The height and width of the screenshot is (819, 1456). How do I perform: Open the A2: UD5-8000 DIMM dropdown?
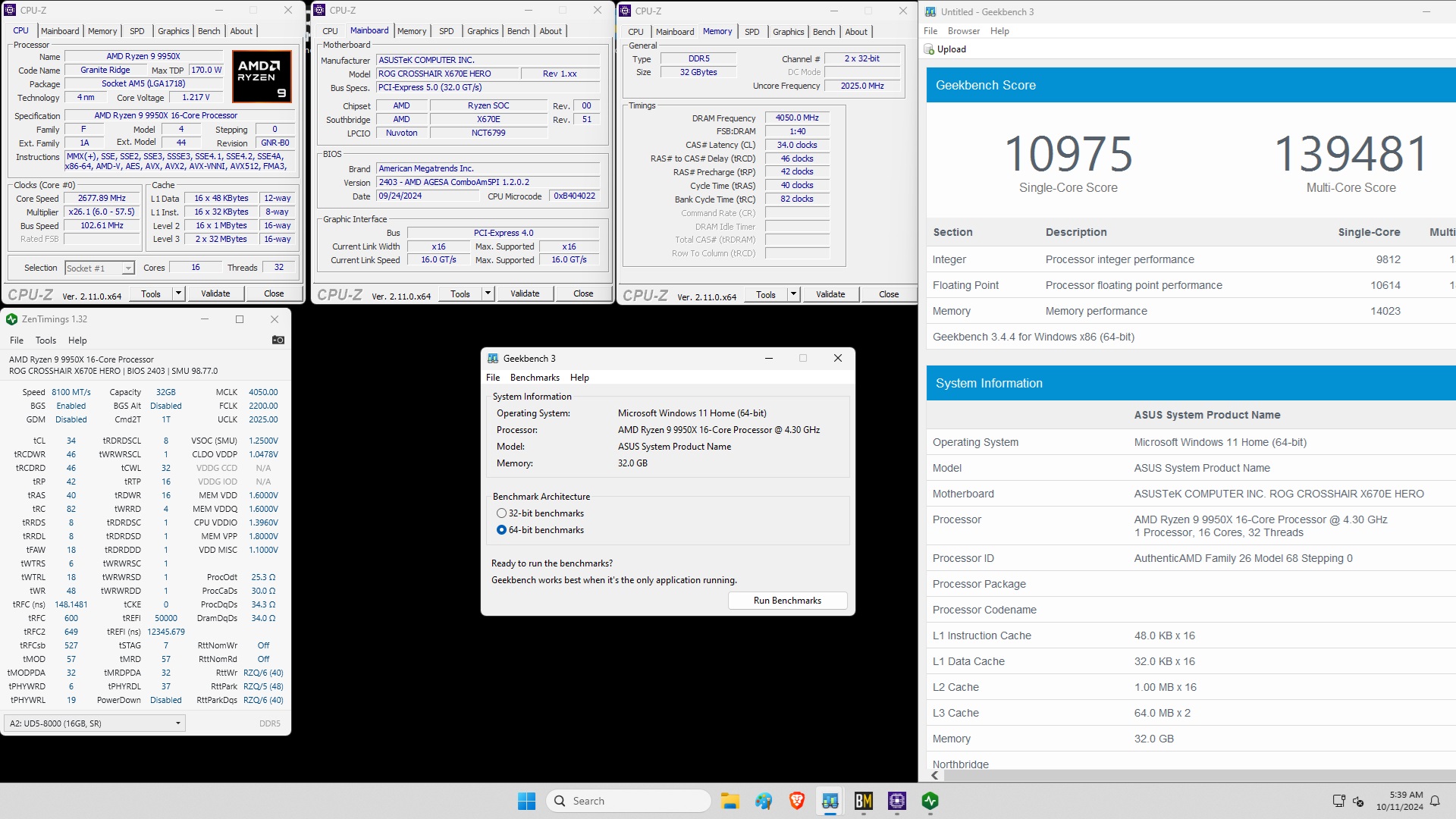click(x=95, y=723)
